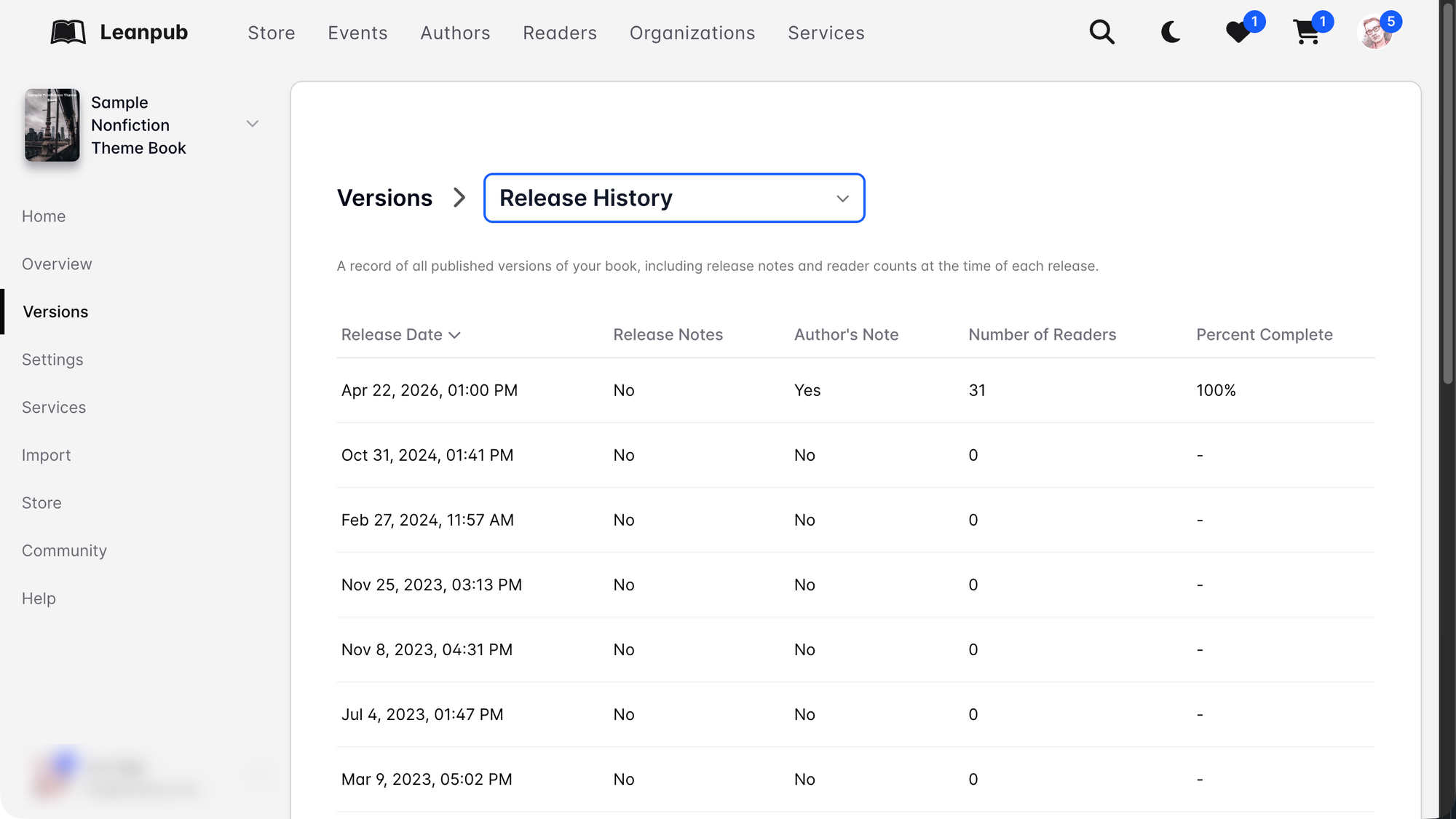Image resolution: width=1456 pixels, height=819 pixels.
Task: Expand the book selector chevron
Action: click(x=252, y=124)
